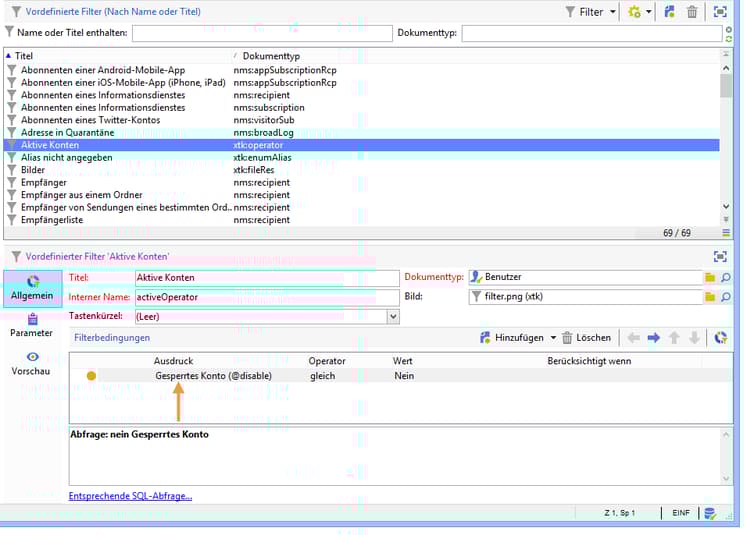Click the 69 / 69 record counter
Viewport: 750px width, 535px height.
(677, 233)
